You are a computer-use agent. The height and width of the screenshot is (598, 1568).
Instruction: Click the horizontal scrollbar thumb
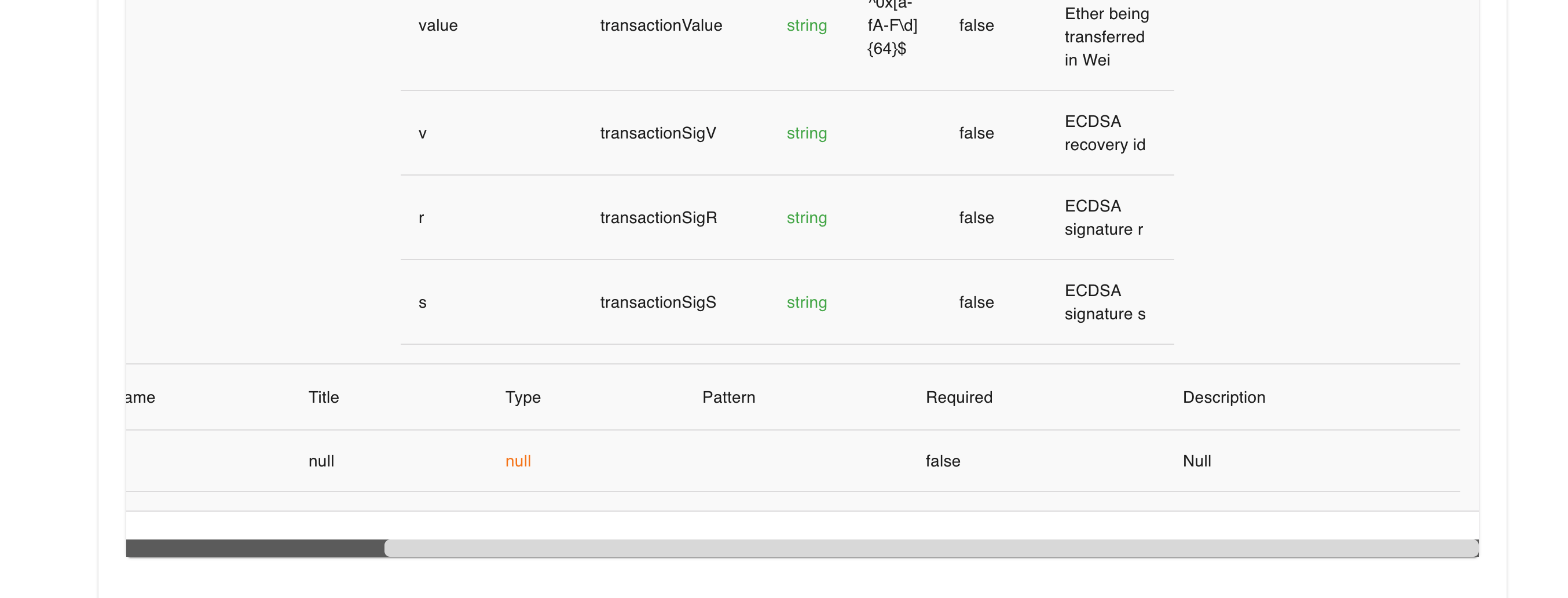(x=931, y=548)
